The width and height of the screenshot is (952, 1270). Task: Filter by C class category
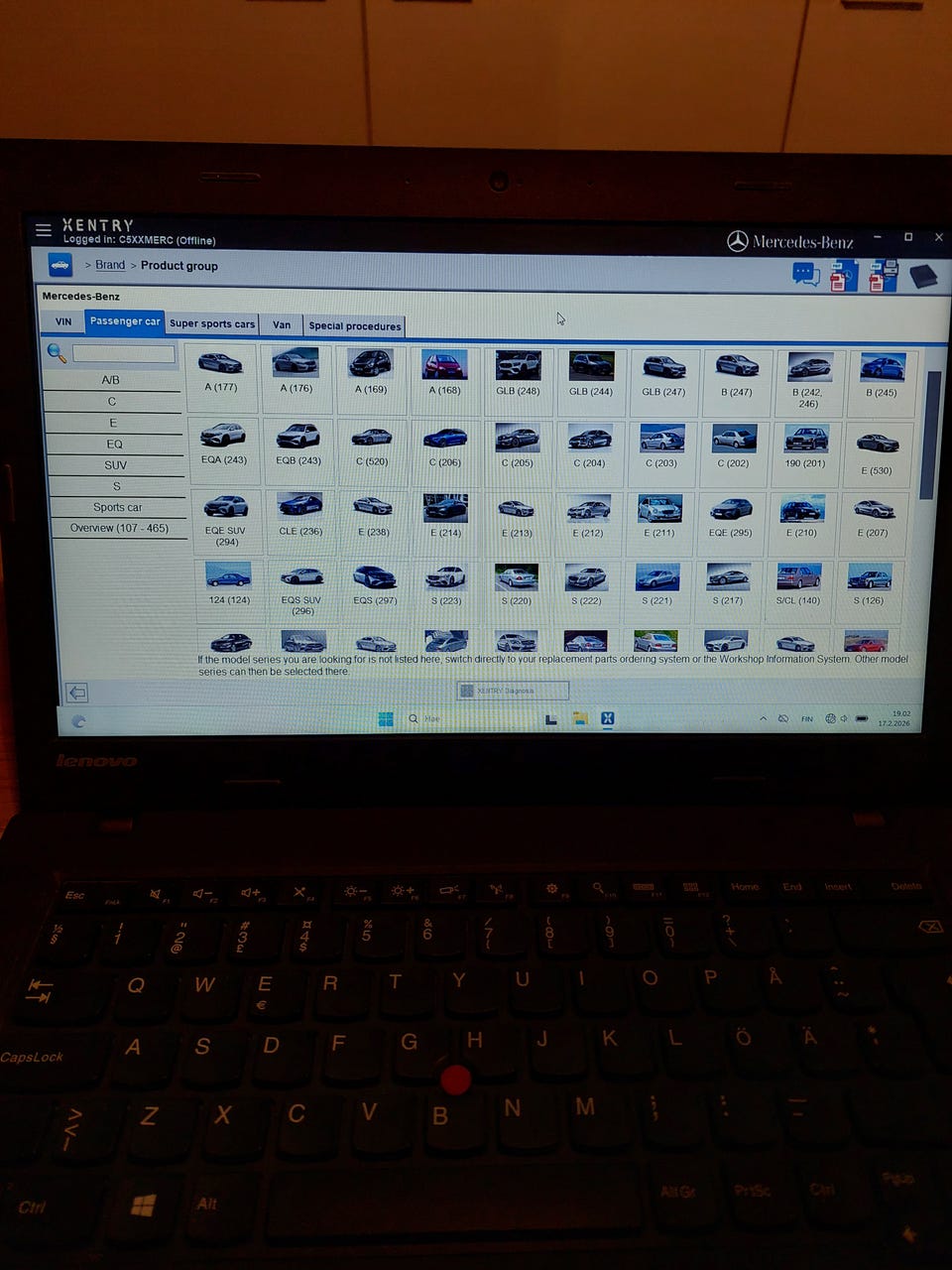coord(112,402)
